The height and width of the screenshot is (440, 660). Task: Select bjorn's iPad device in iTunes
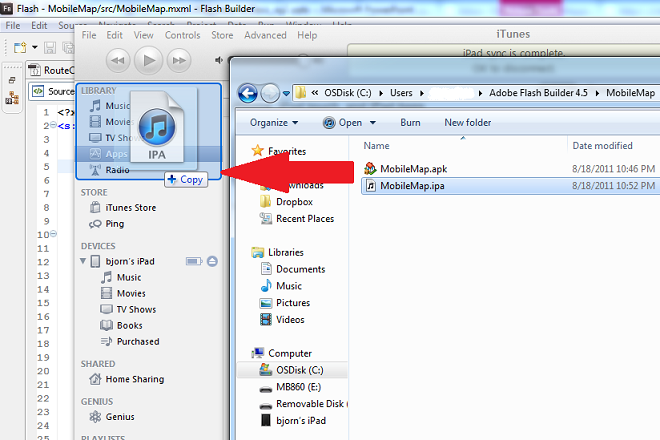point(130,261)
